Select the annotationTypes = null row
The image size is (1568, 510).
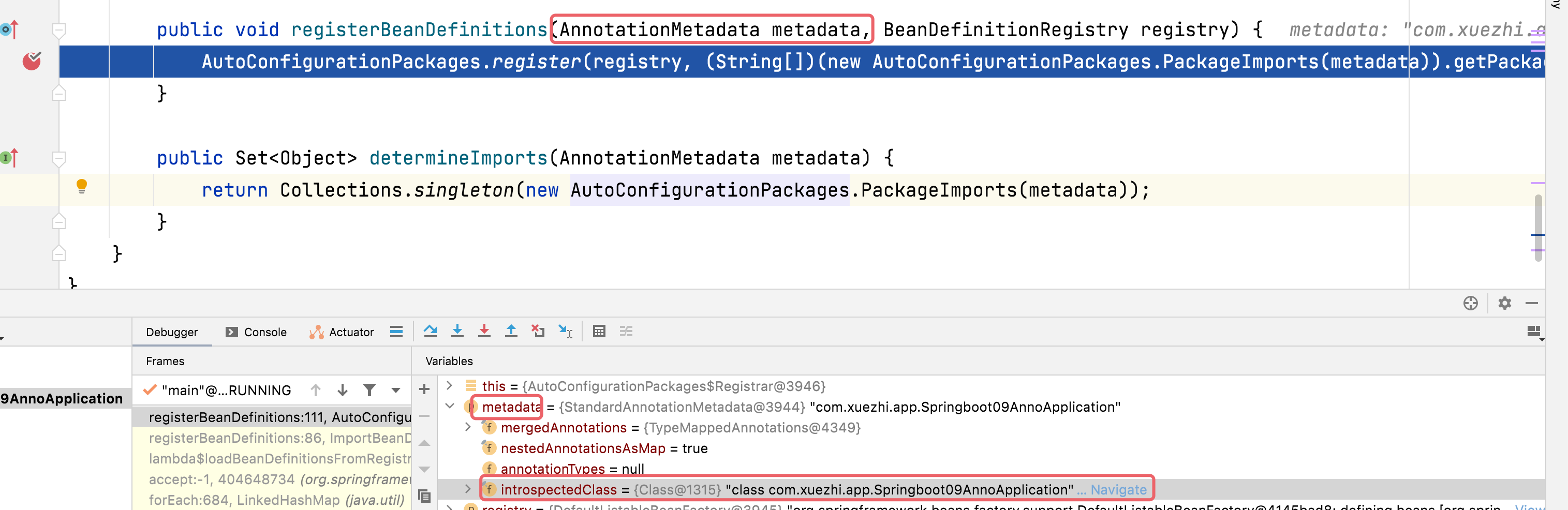pyautogui.click(x=991, y=469)
